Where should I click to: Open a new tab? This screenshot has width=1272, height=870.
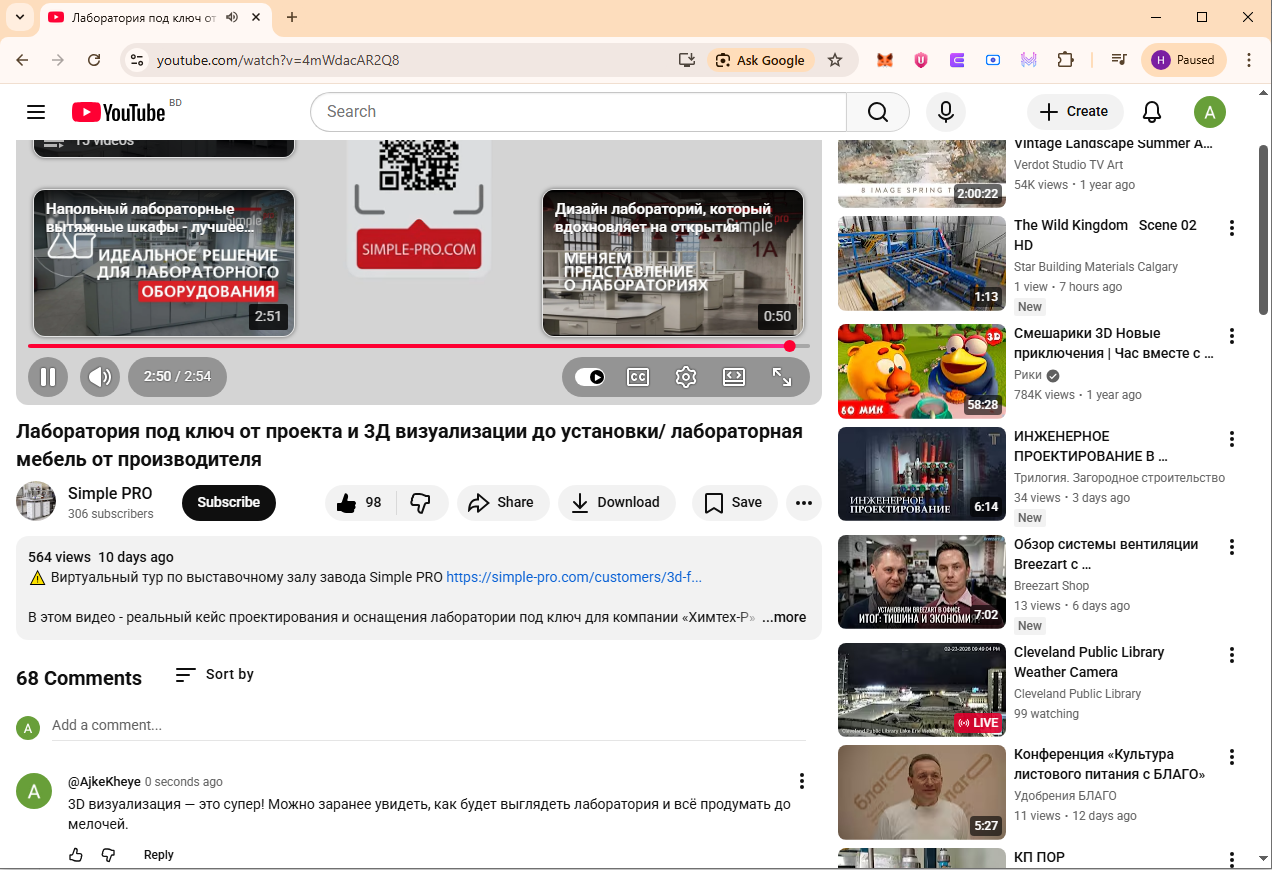(292, 17)
